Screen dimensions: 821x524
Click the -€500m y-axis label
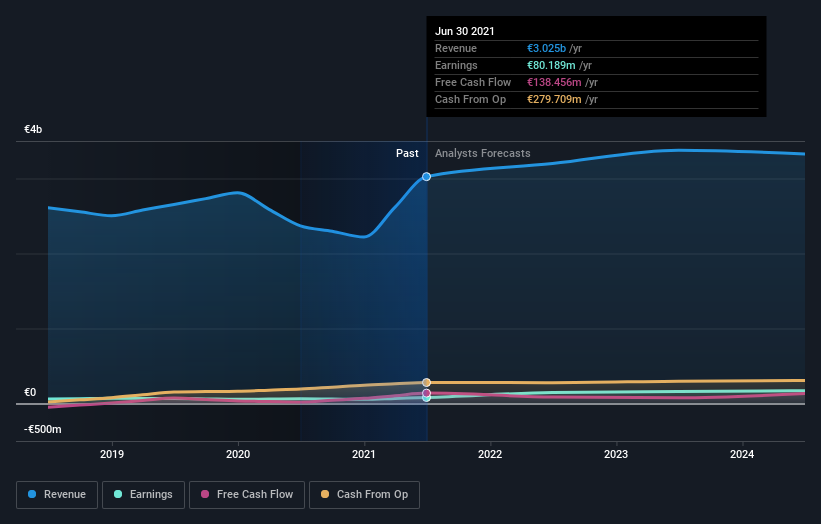[42, 429]
